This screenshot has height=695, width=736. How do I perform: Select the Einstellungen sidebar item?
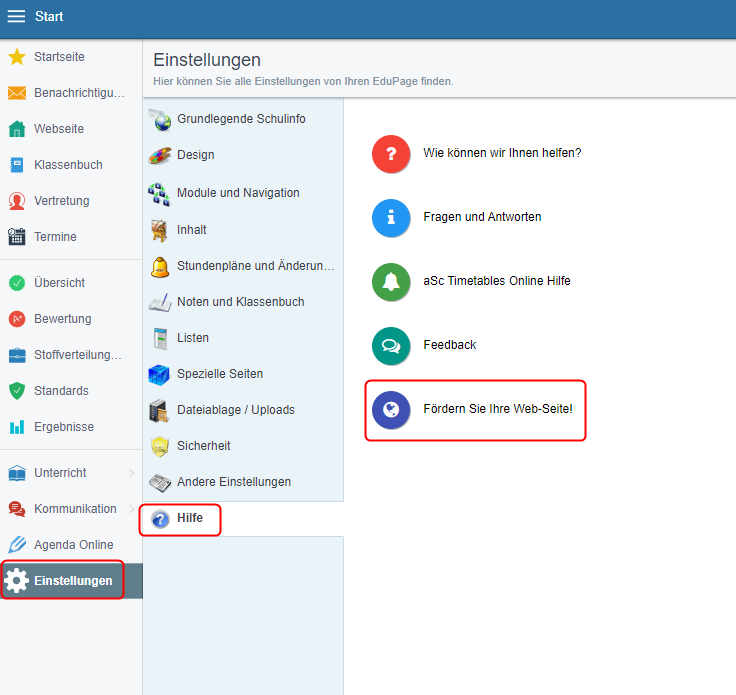pos(71,581)
